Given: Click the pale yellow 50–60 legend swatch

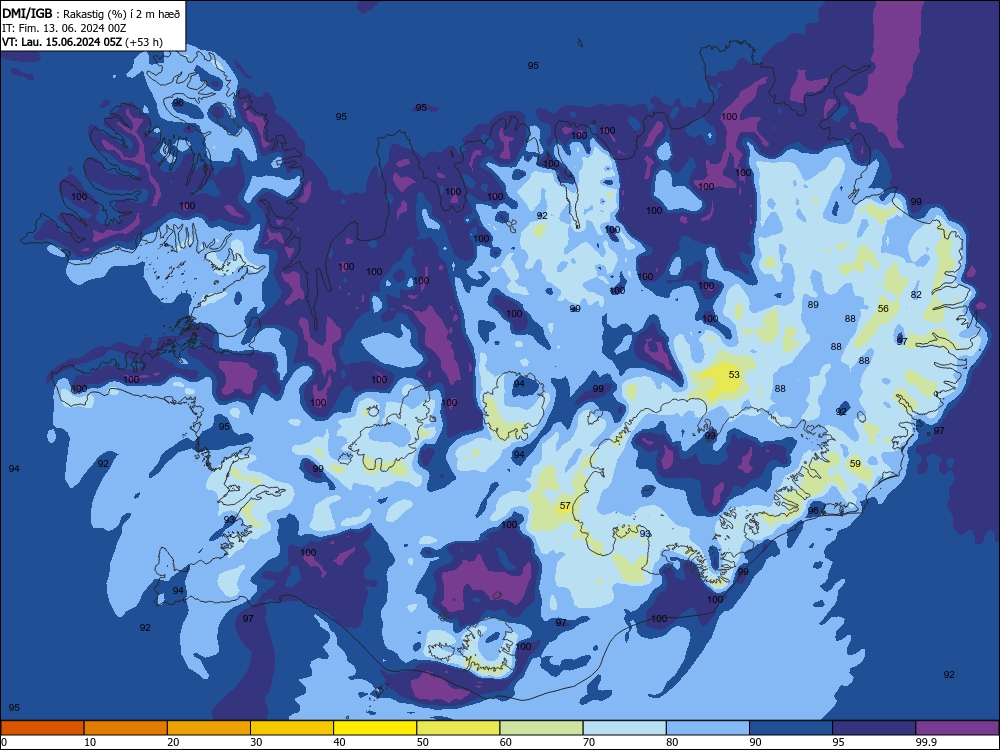Looking at the screenshot, I should (x=458, y=728).
